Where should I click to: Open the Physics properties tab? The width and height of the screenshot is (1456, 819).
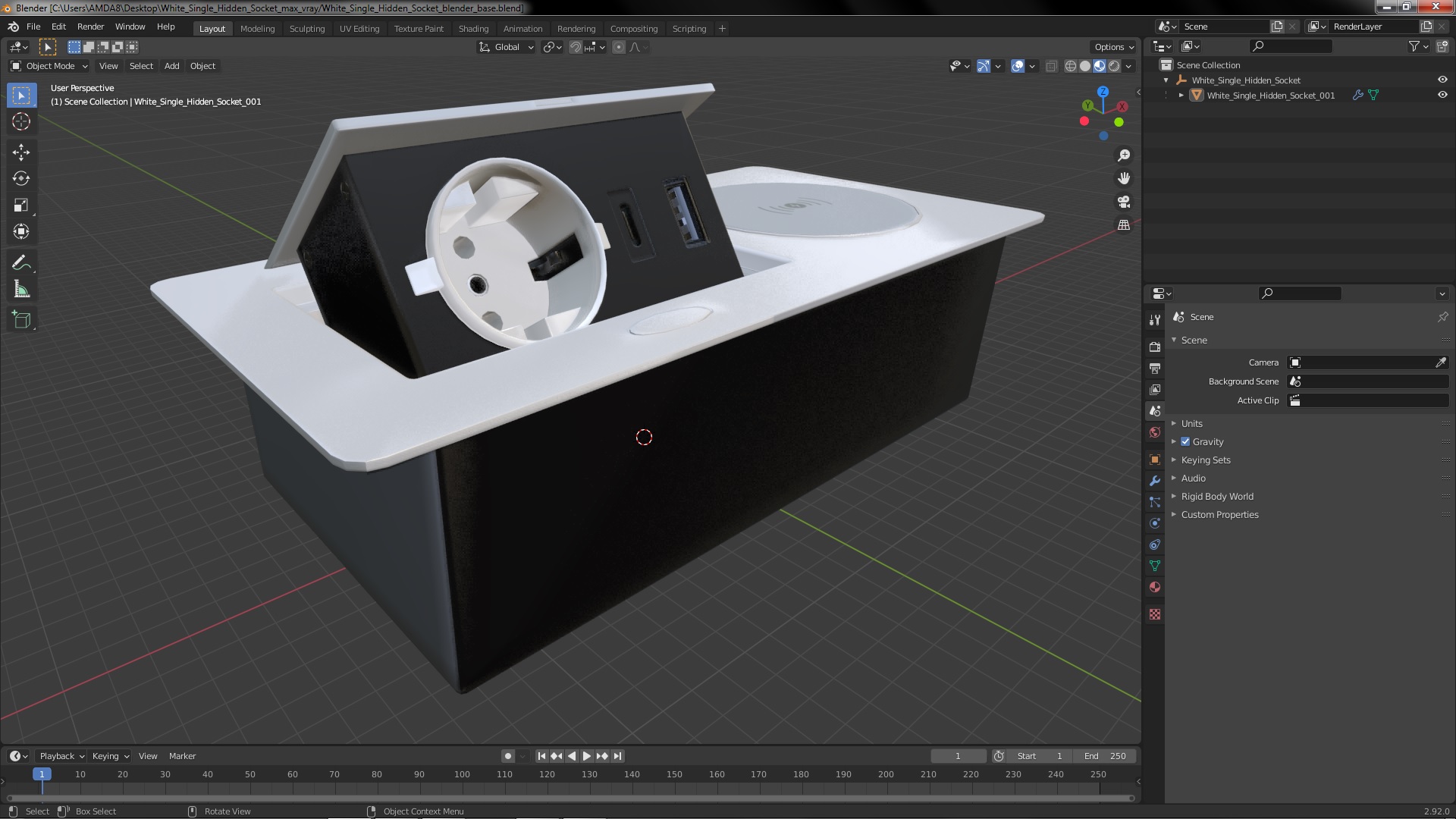tap(1155, 523)
